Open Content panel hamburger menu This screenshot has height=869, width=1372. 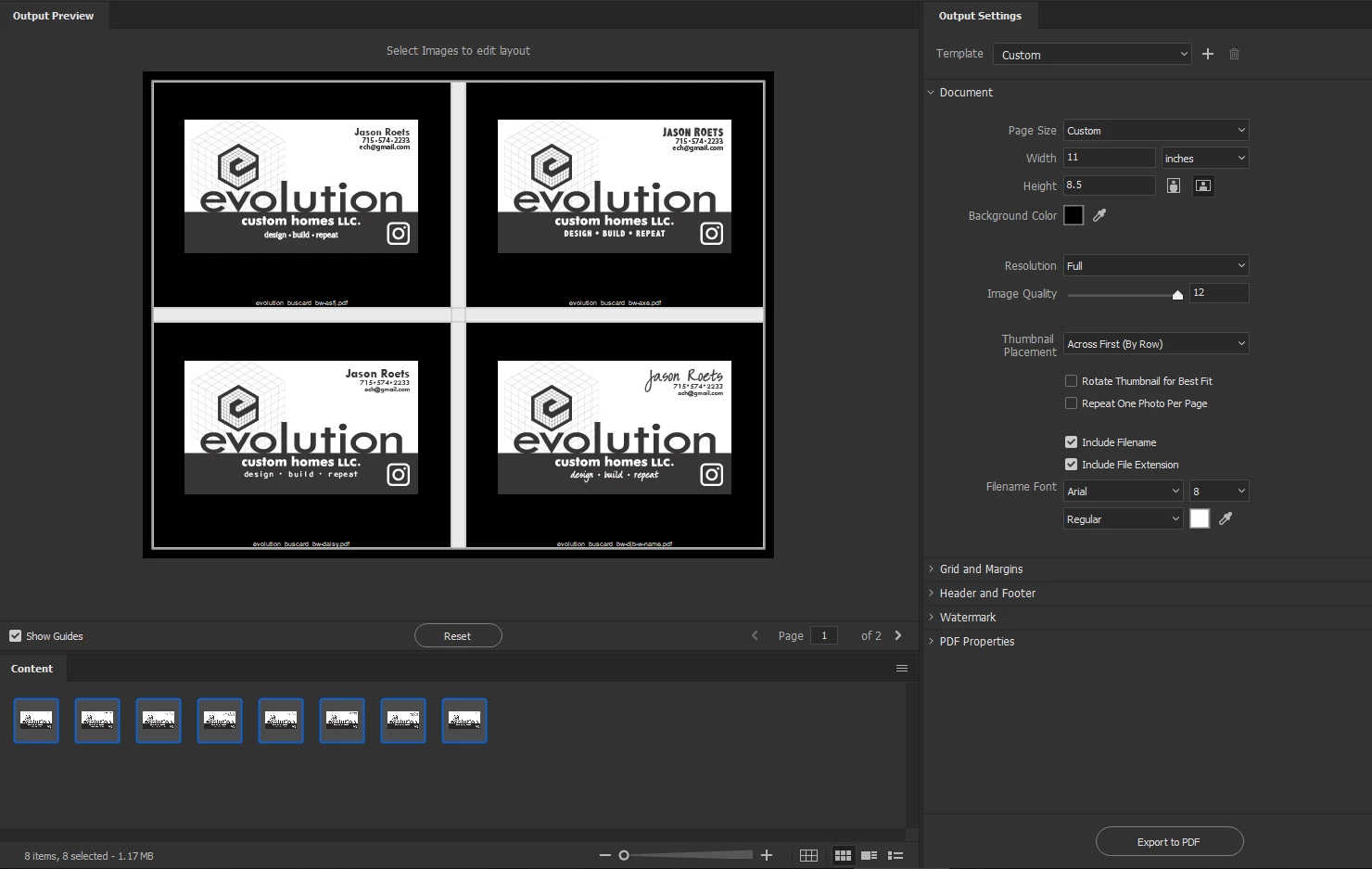point(901,669)
